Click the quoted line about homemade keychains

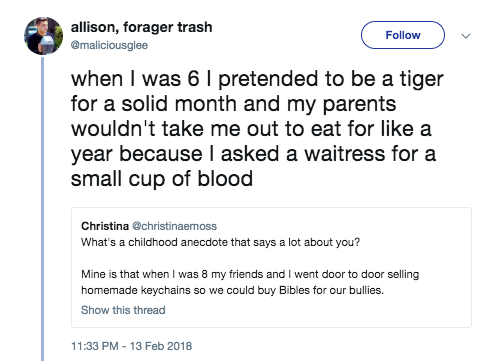point(232,290)
